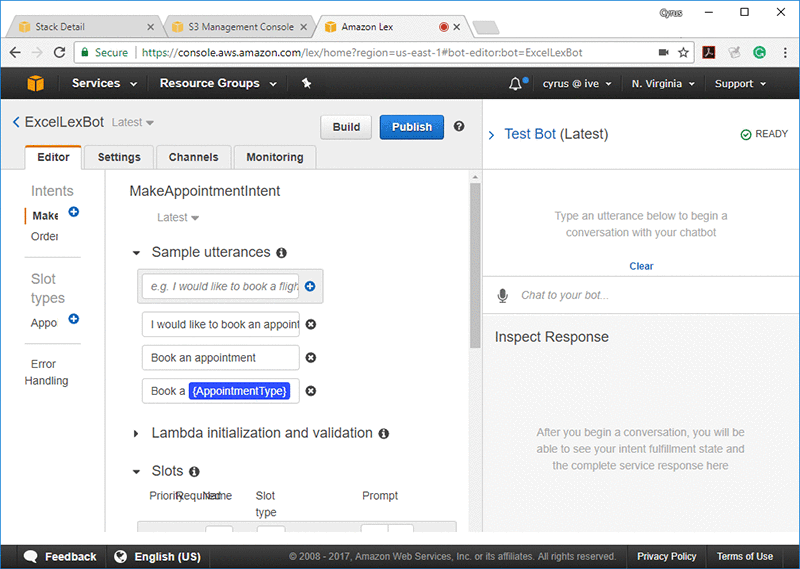The height and width of the screenshot is (569, 800).
Task: Switch to the S3 Management Console browser tab
Action: [x=240, y=27]
